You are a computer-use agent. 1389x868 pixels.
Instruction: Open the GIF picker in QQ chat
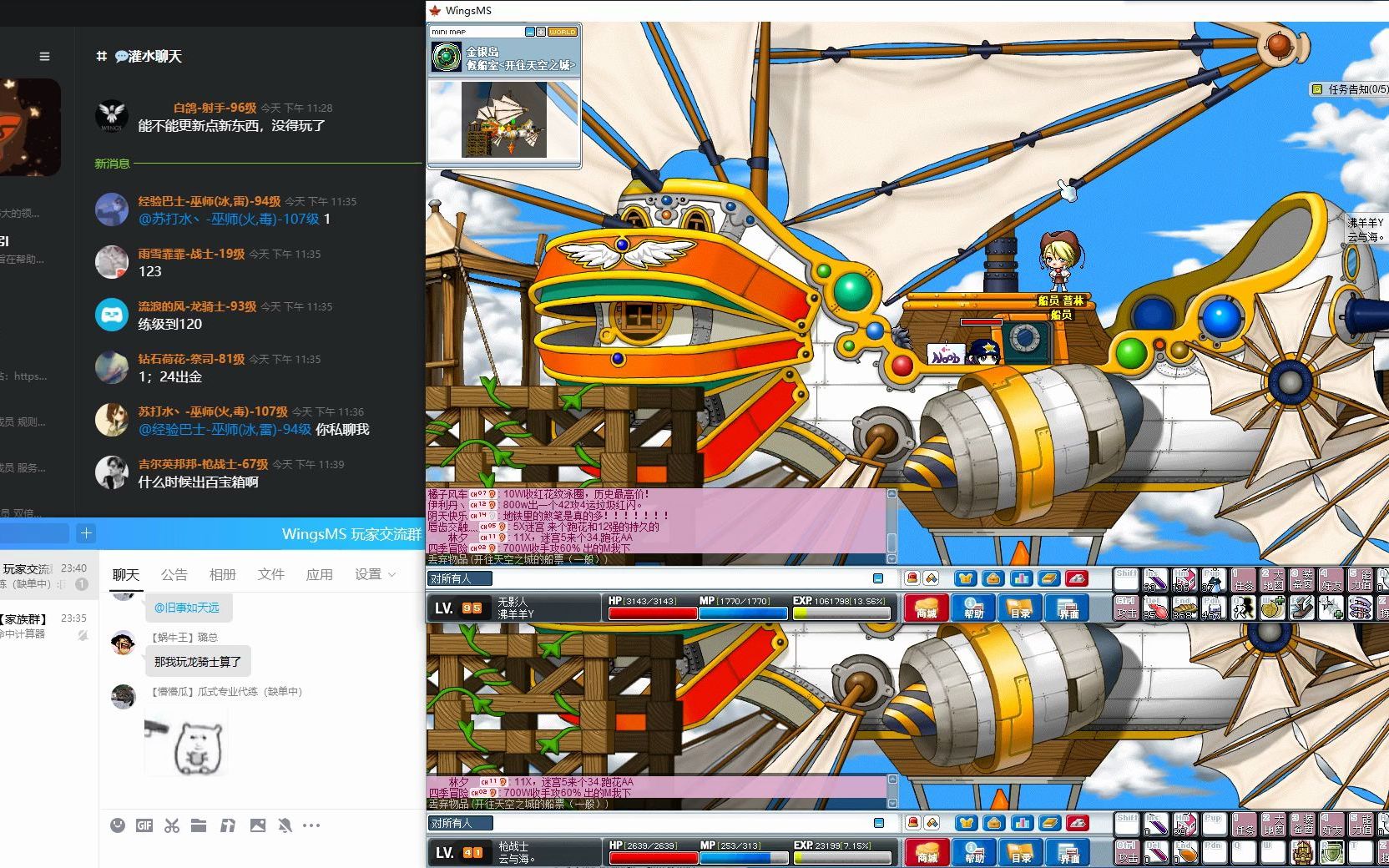pos(144,825)
